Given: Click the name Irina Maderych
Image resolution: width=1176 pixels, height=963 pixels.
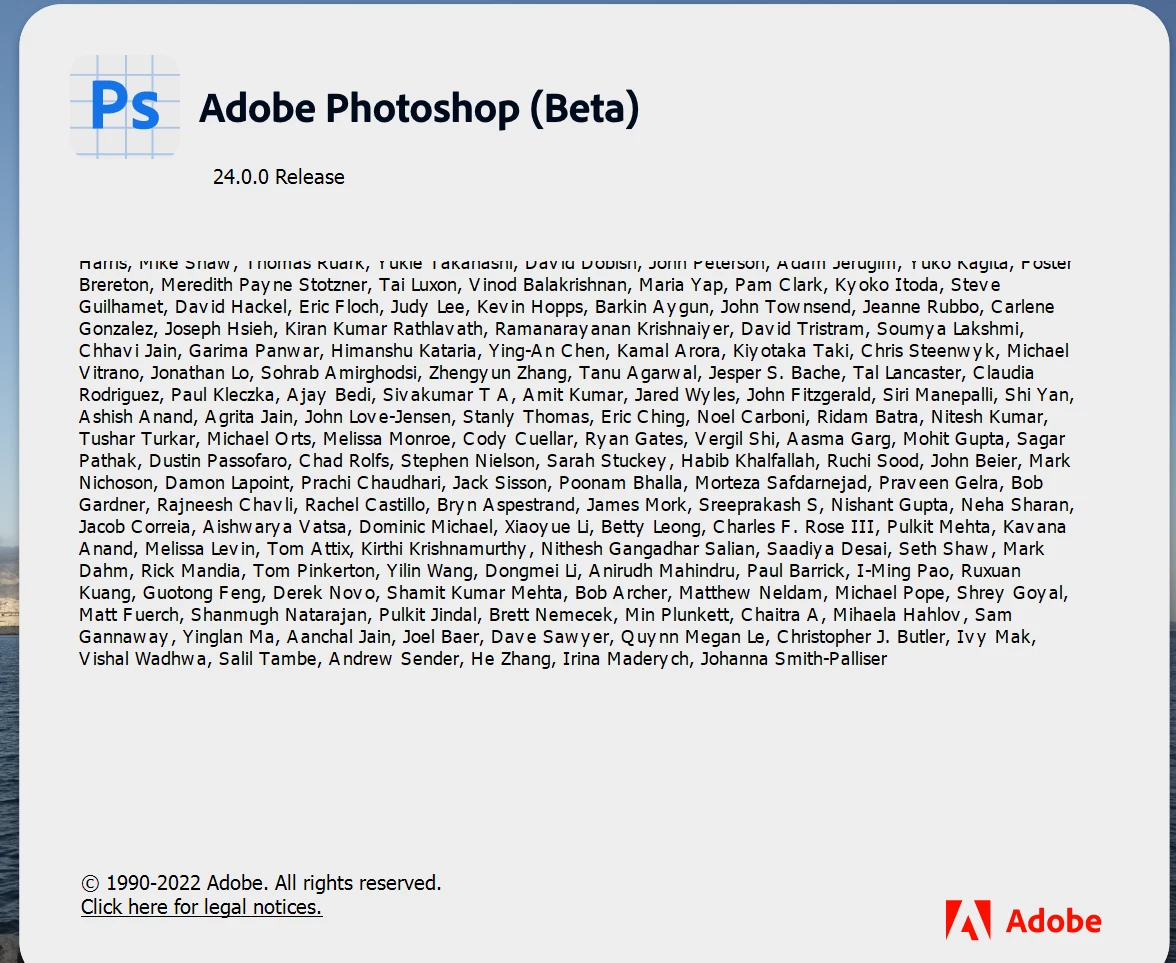Looking at the screenshot, I should point(626,658).
